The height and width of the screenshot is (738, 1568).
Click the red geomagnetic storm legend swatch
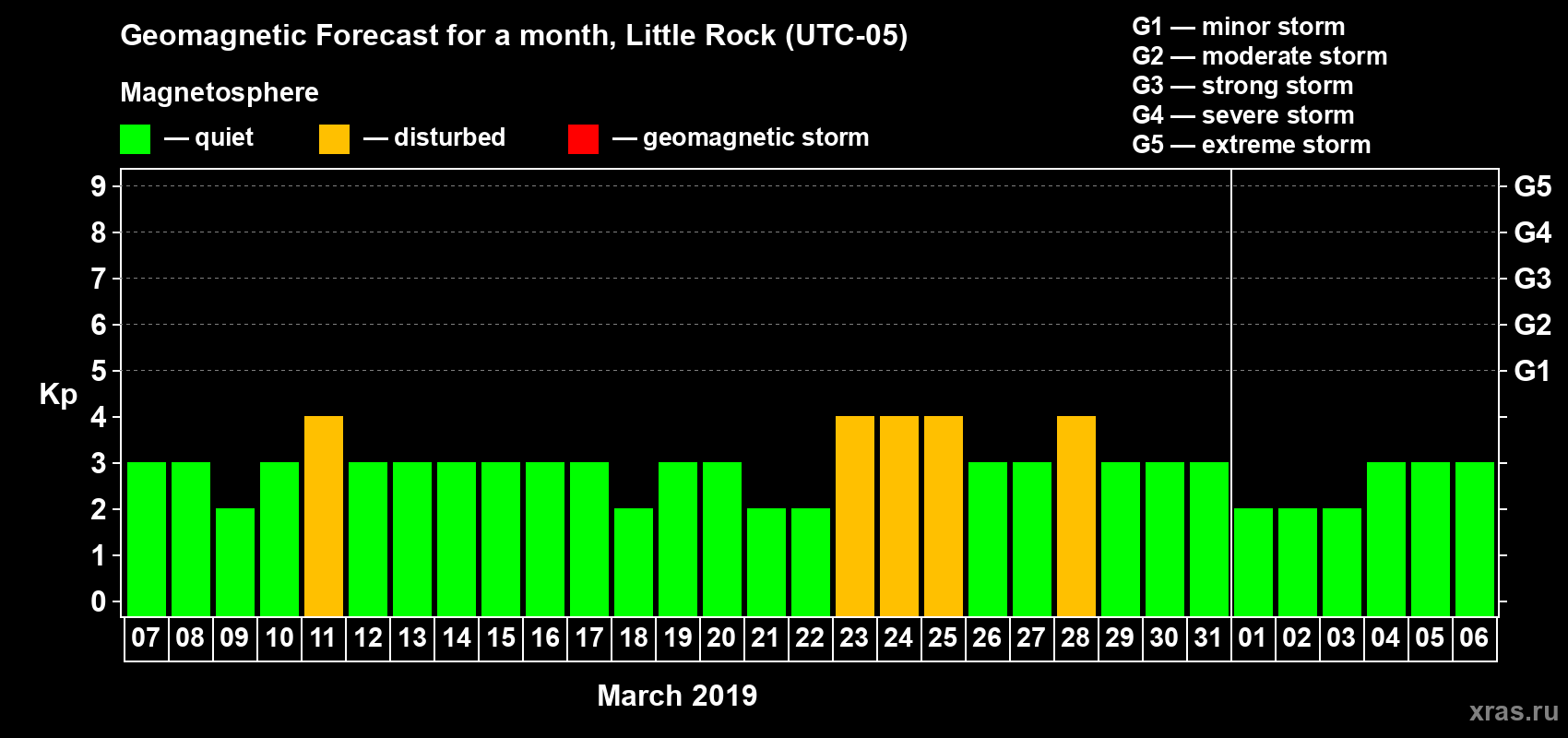[583, 139]
